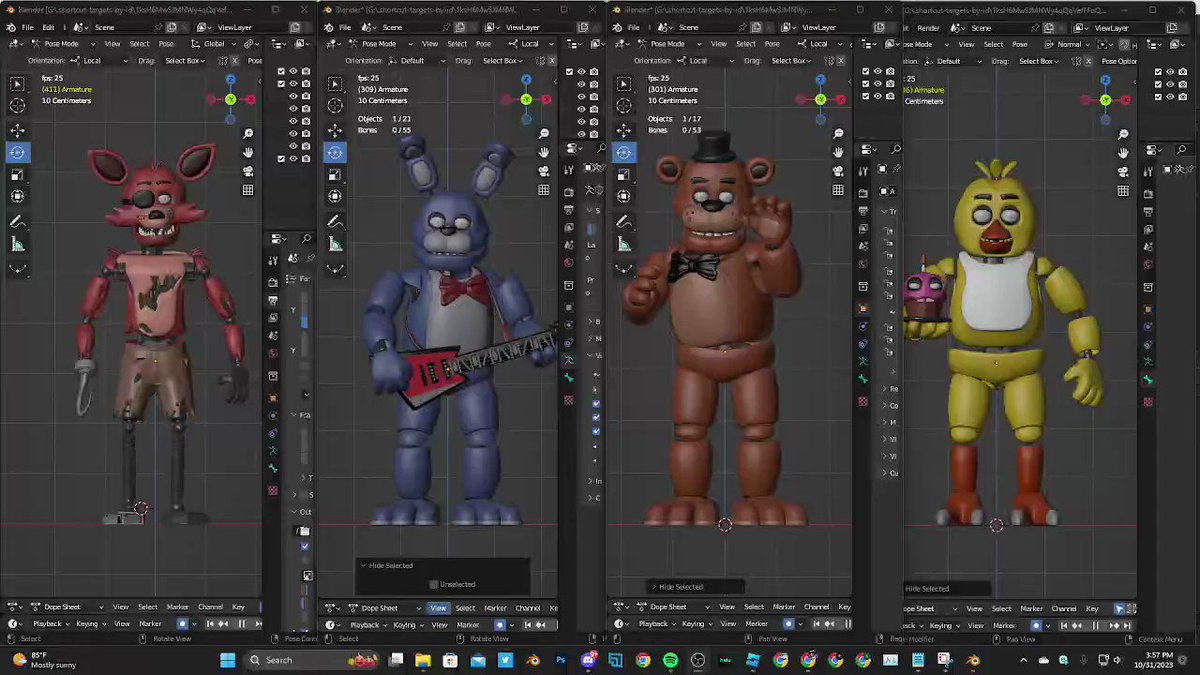Uncheck first outliner checkbox in Chica window
The height and width of the screenshot is (675, 1200).
pos(1157,72)
